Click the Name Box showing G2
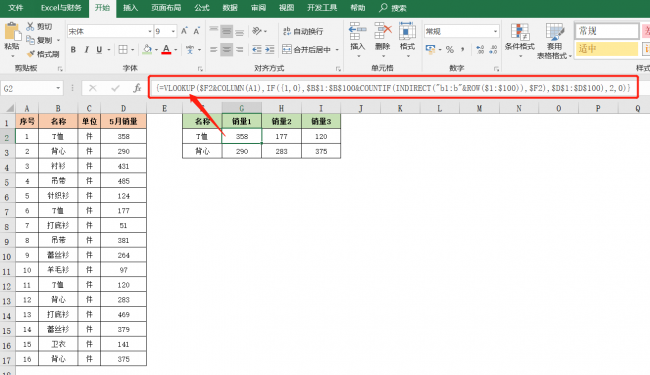The image size is (650, 375). [32, 88]
